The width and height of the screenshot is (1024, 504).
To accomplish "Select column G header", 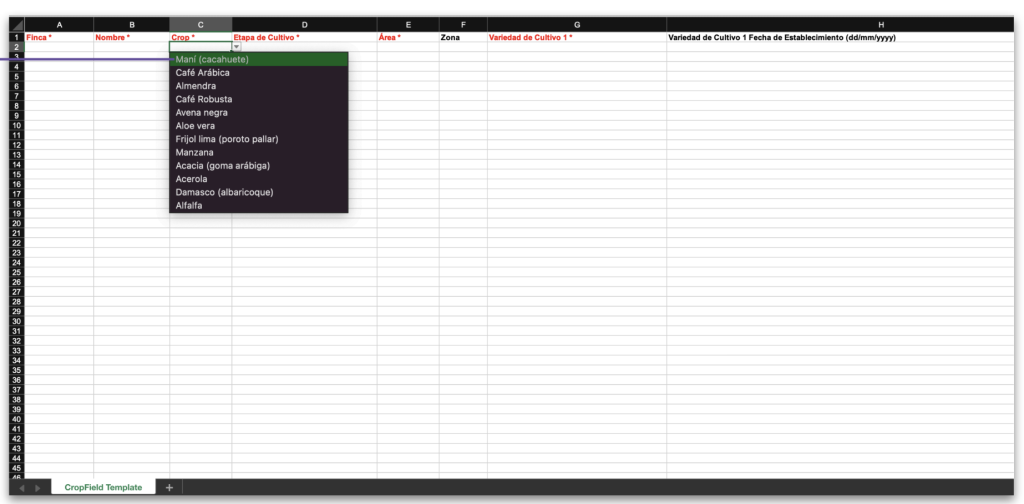I will pos(577,25).
